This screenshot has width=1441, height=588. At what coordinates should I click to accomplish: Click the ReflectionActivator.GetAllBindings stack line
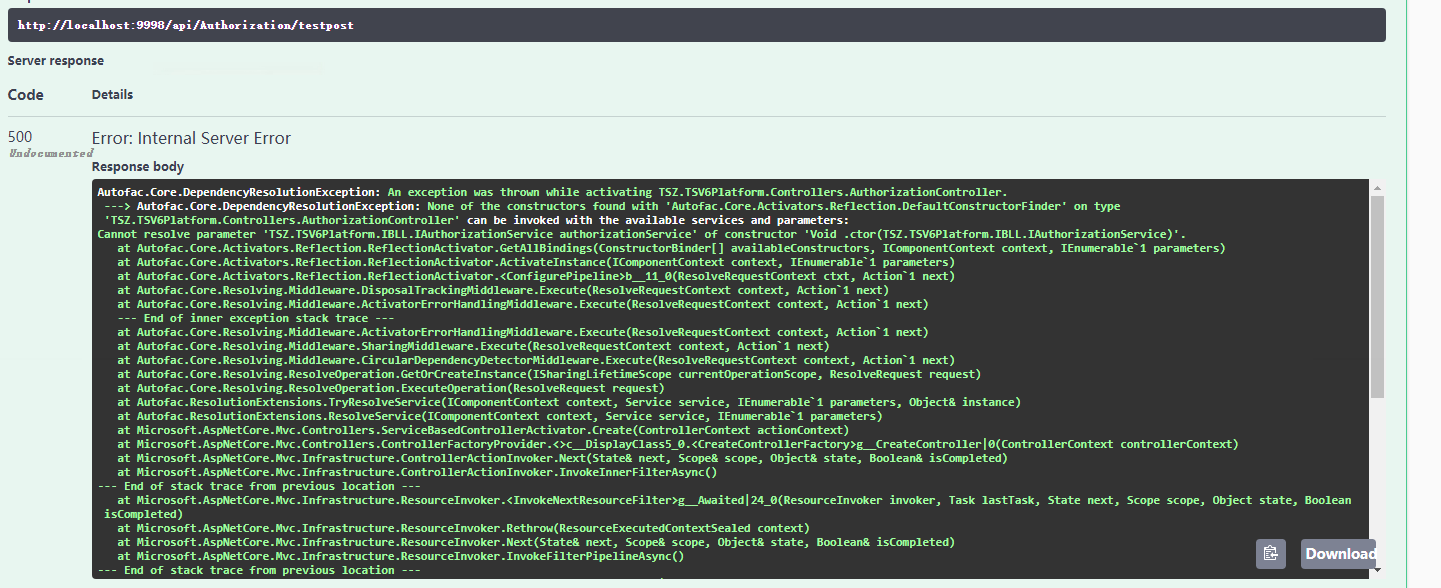tap(671, 248)
